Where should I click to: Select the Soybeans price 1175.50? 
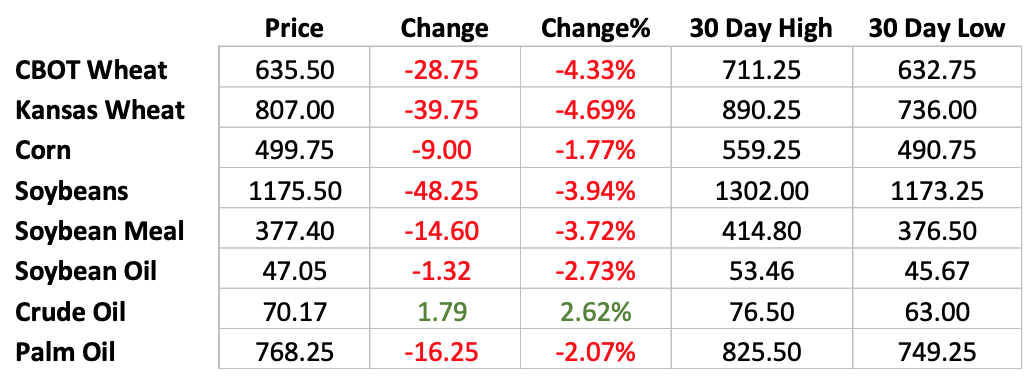294,191
